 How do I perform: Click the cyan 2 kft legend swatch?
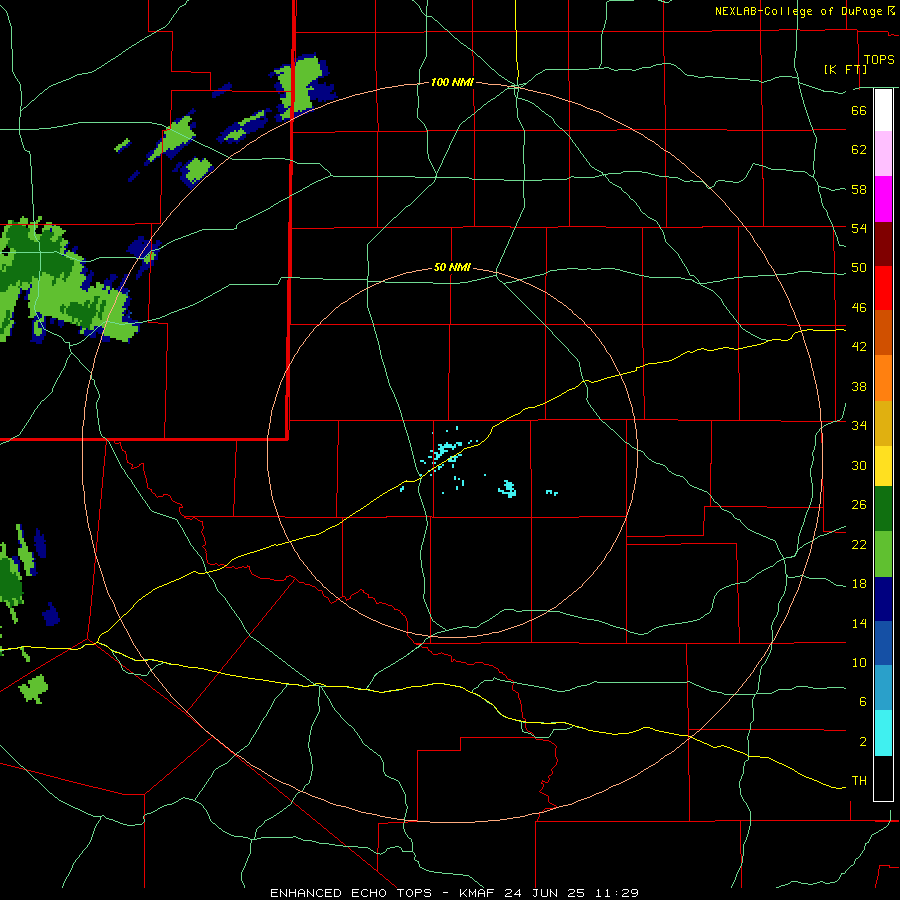coord(883,733)
